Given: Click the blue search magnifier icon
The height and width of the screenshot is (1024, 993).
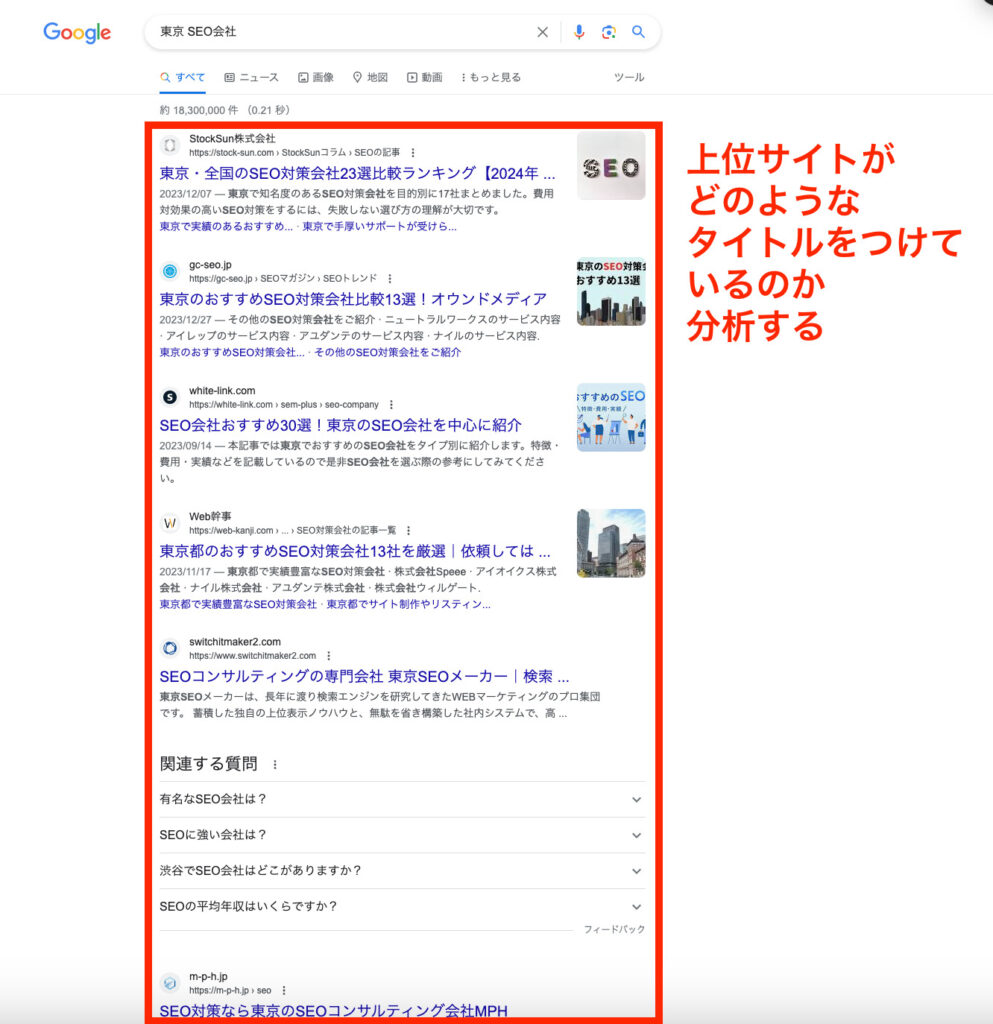Looking at the screenshot, I should 639,32.
